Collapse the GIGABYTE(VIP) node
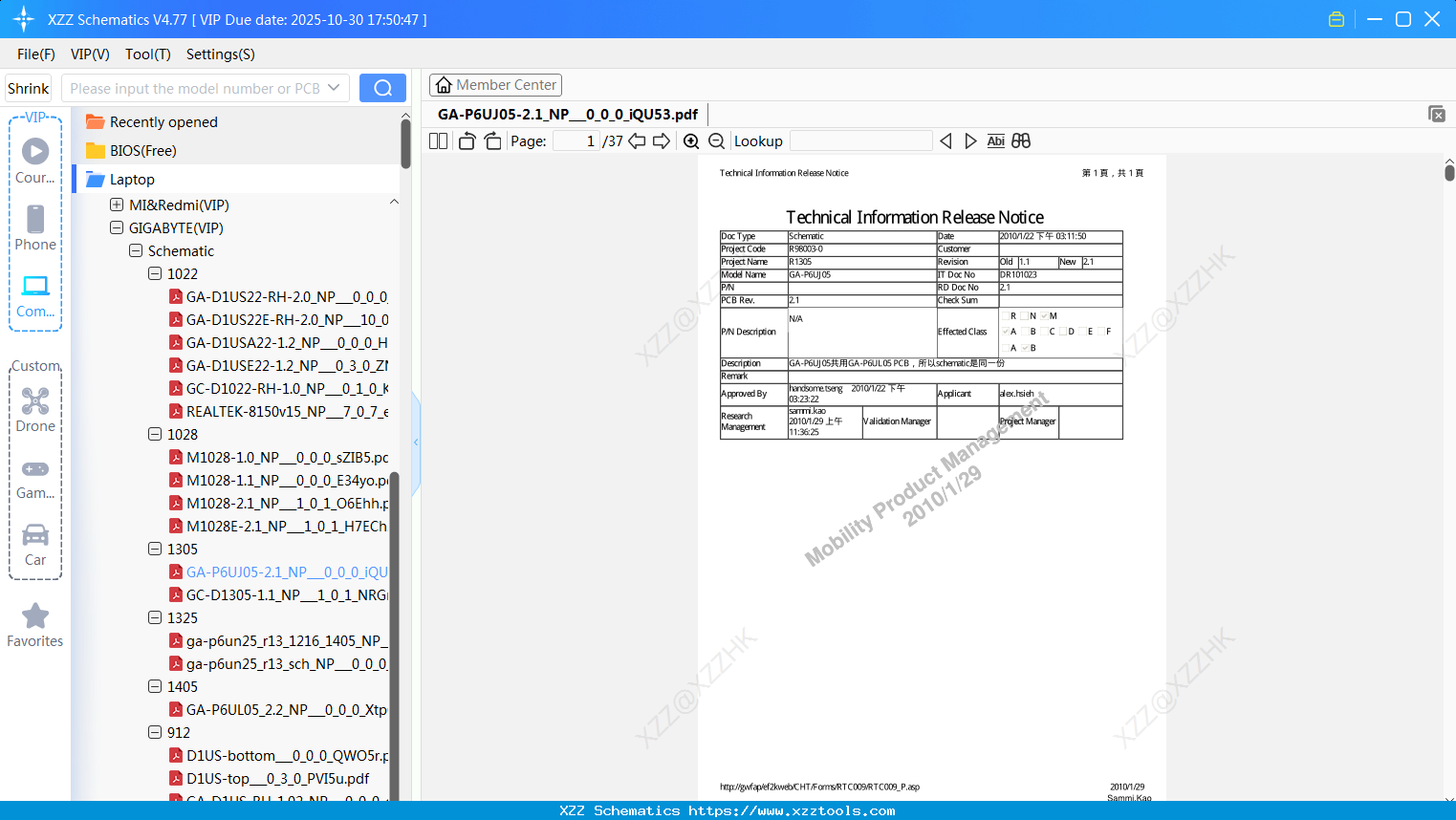 (x=117, y=227)
